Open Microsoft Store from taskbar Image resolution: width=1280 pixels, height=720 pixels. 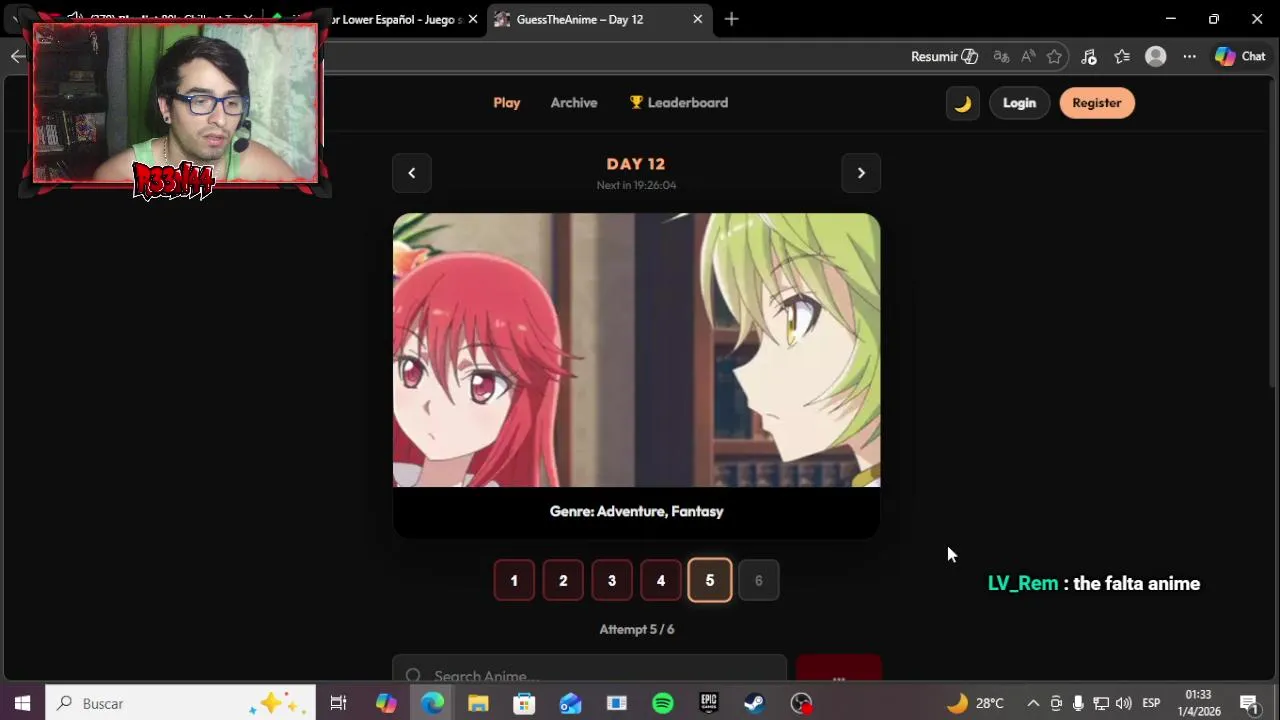click(524, 703)
